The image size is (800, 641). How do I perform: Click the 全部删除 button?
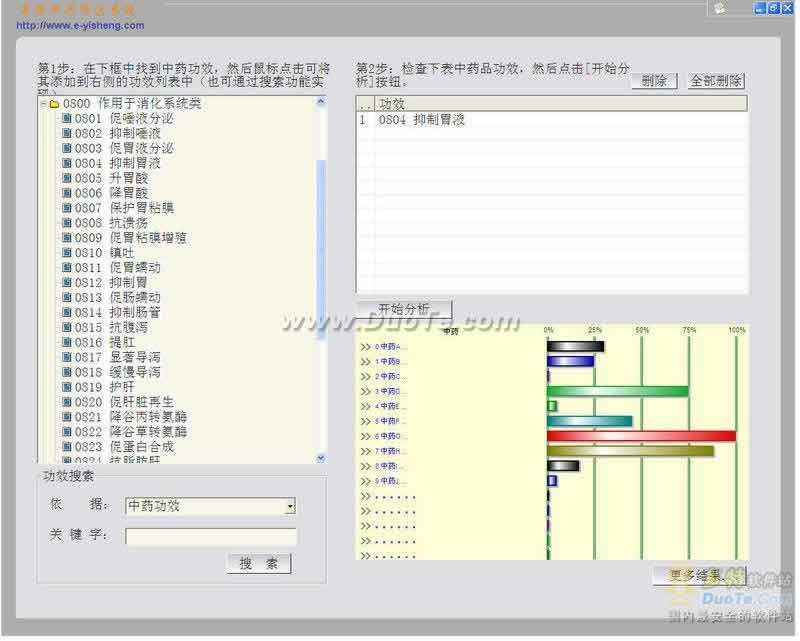pos(716,81)
